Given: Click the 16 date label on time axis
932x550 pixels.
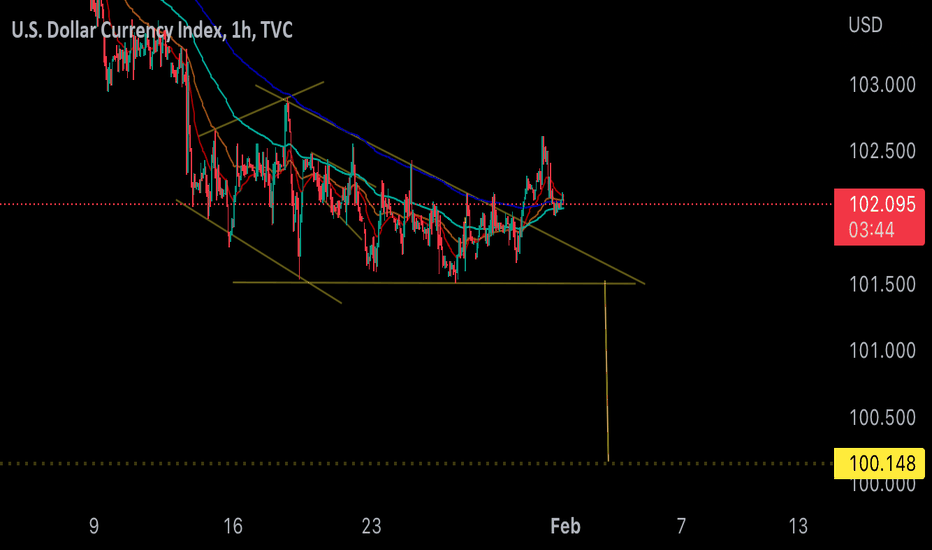Looking at the screenshot, I should click(233, 526).
